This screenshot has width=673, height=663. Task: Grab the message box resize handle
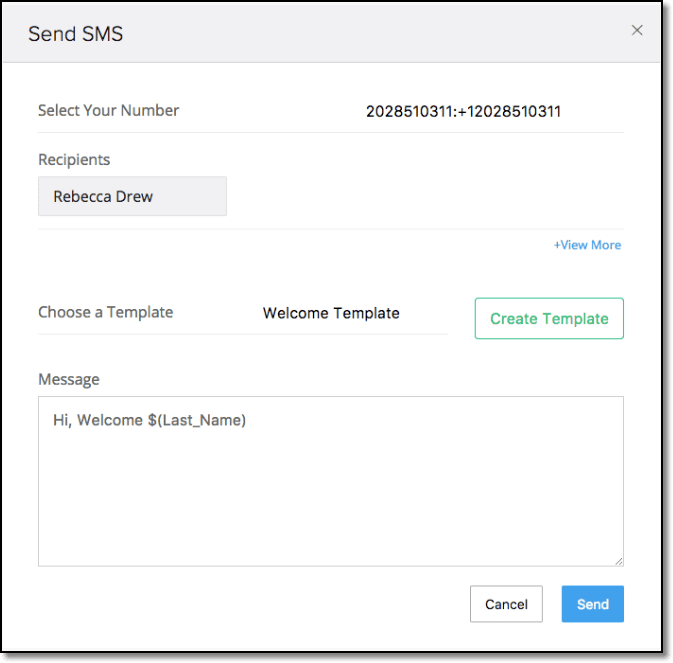click(x=618, y=561)
